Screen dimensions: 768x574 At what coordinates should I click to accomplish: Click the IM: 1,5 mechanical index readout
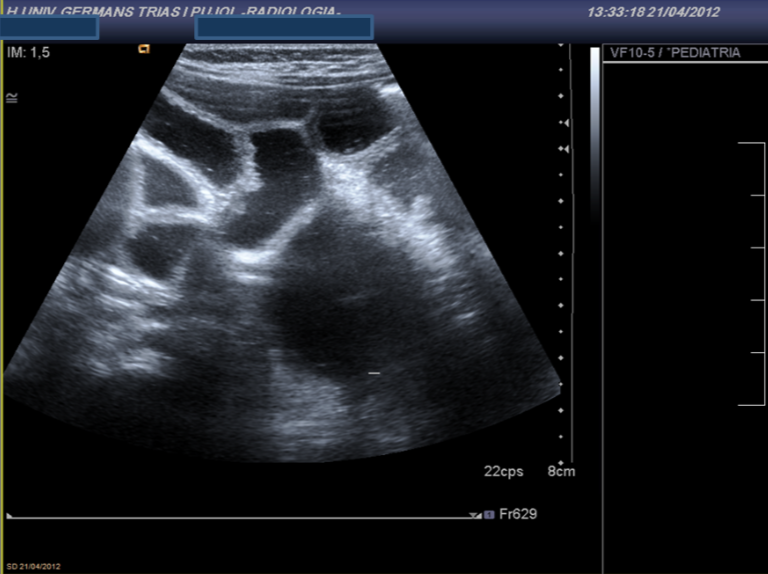point(28,51)
